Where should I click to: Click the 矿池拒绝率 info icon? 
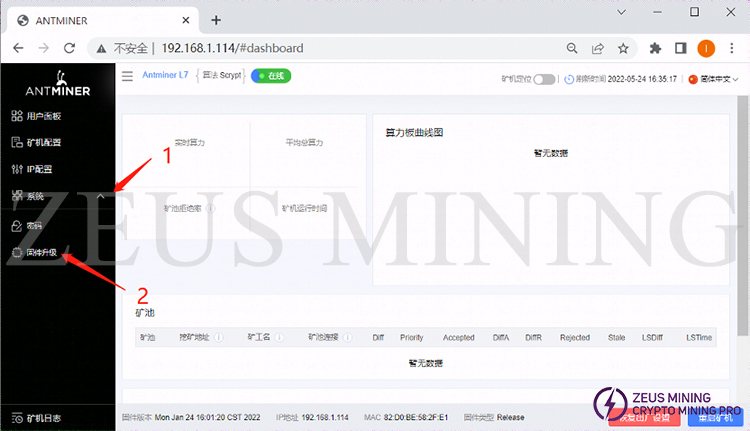tap(210, 209)
